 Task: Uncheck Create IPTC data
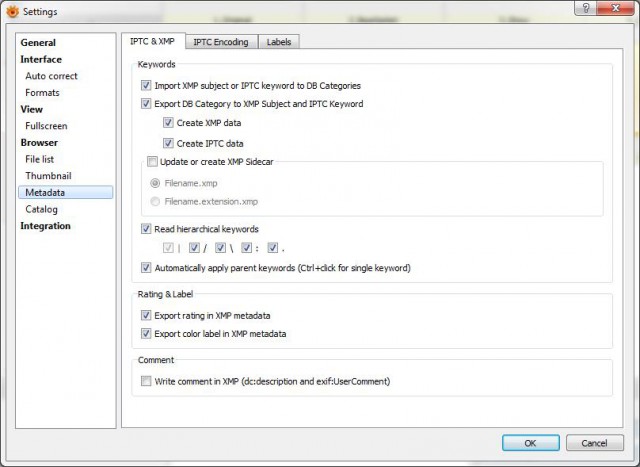(x=168, y=143)
